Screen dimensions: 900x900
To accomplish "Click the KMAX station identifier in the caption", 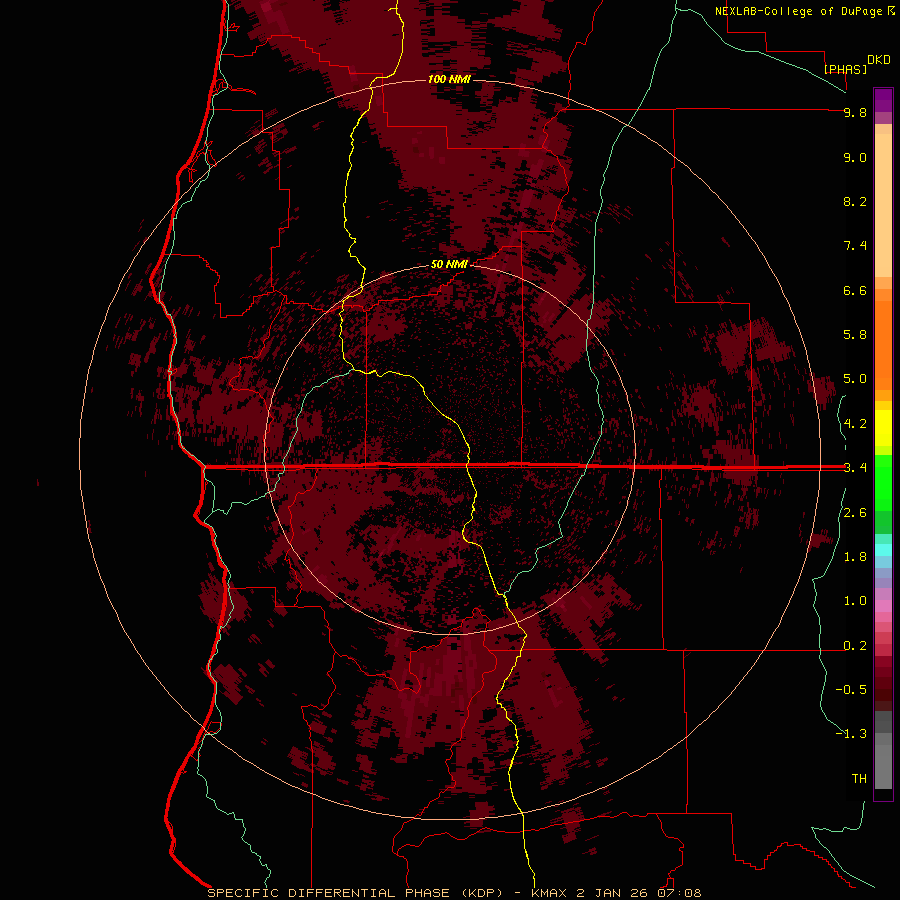I will pyautogui.click(x=549, y=893).
